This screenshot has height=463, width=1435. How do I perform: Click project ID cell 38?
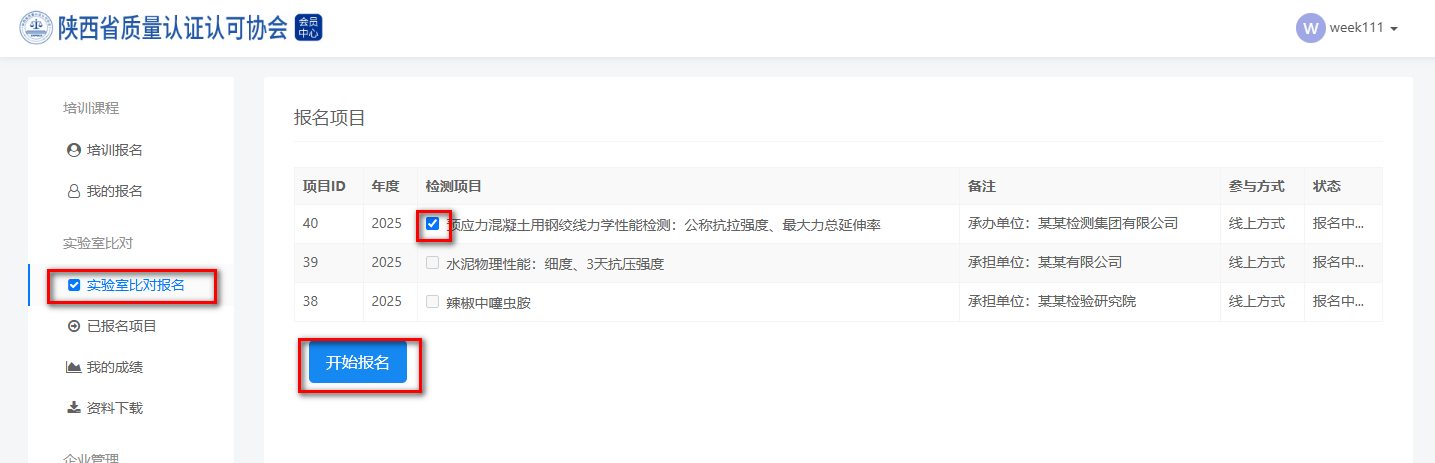310,301
